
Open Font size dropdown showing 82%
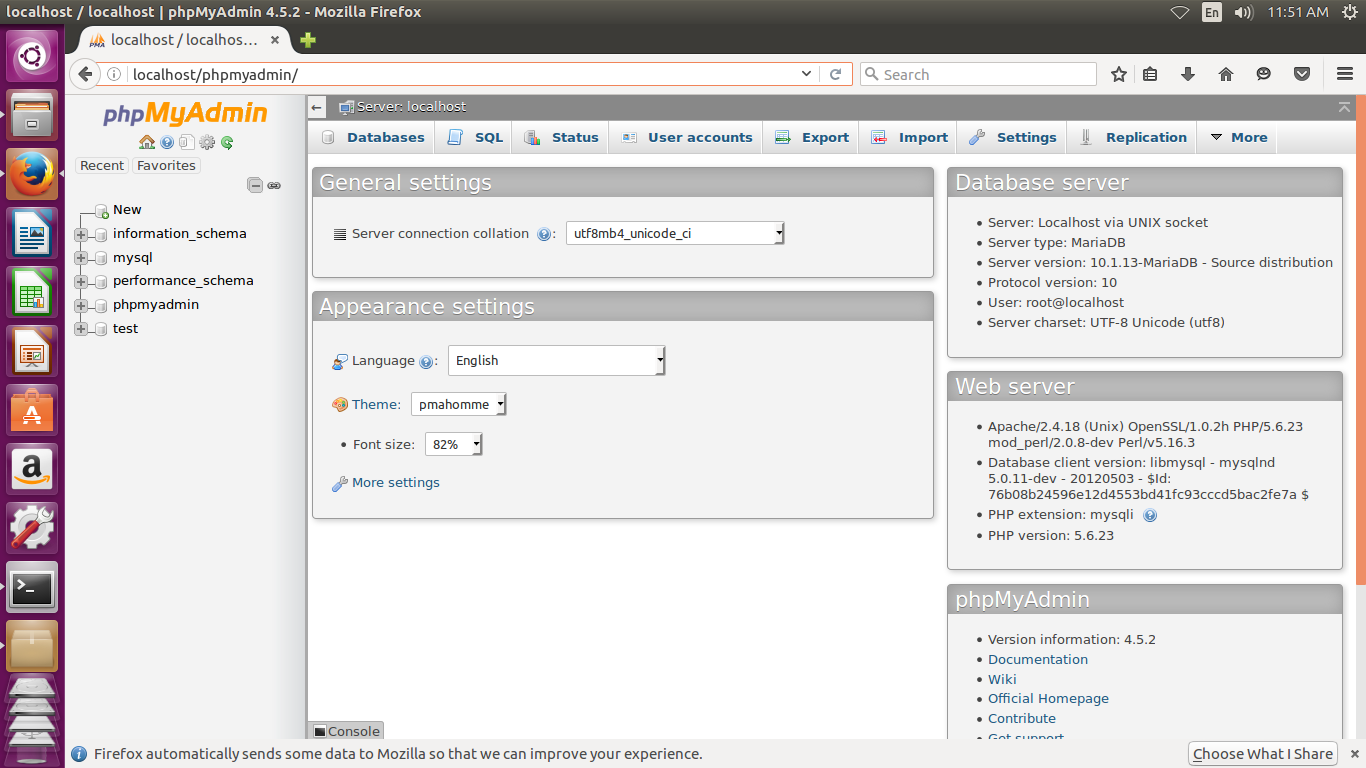(454, 445)
